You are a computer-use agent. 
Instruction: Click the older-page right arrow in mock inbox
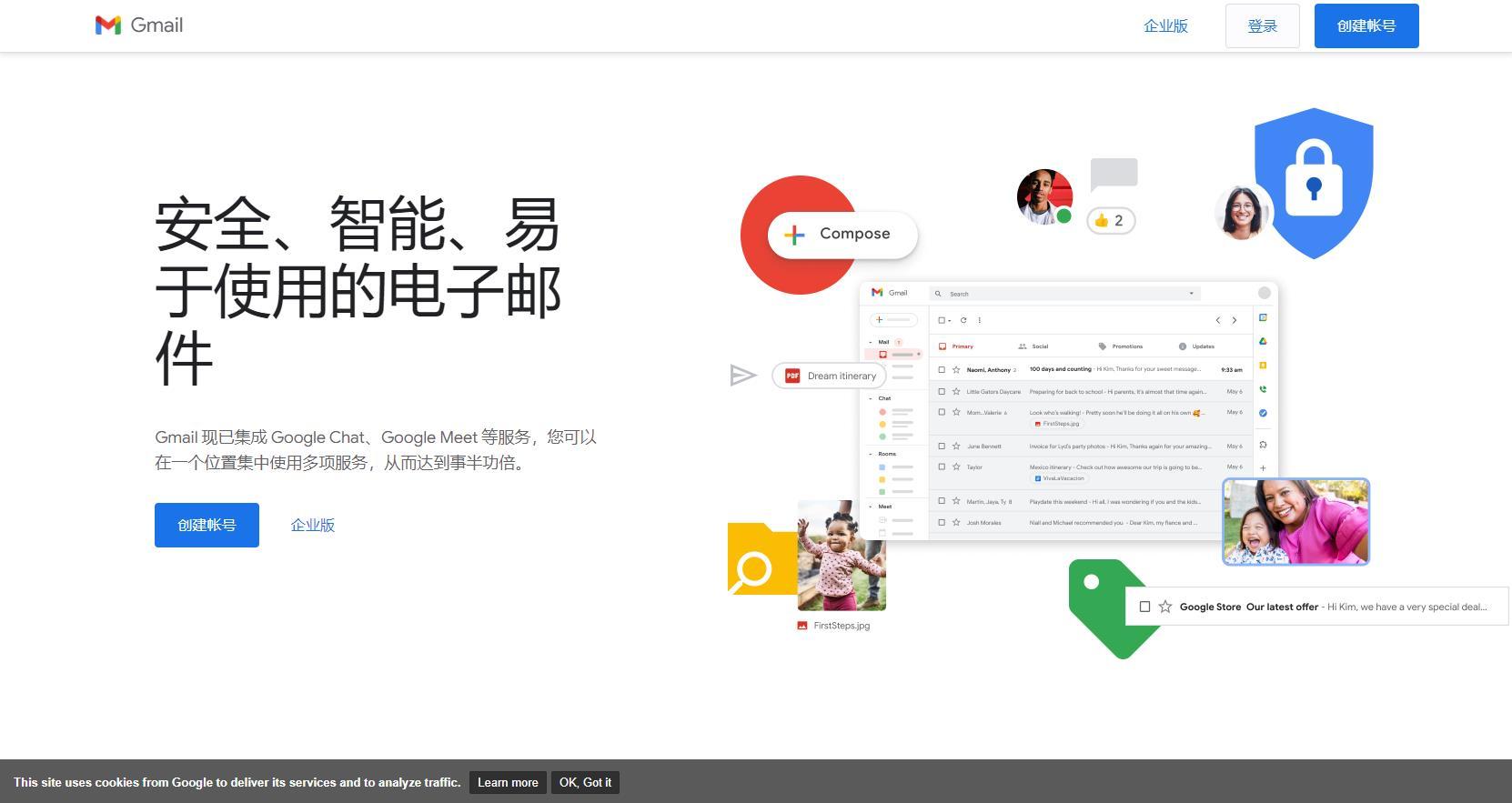pos(1235,320)
